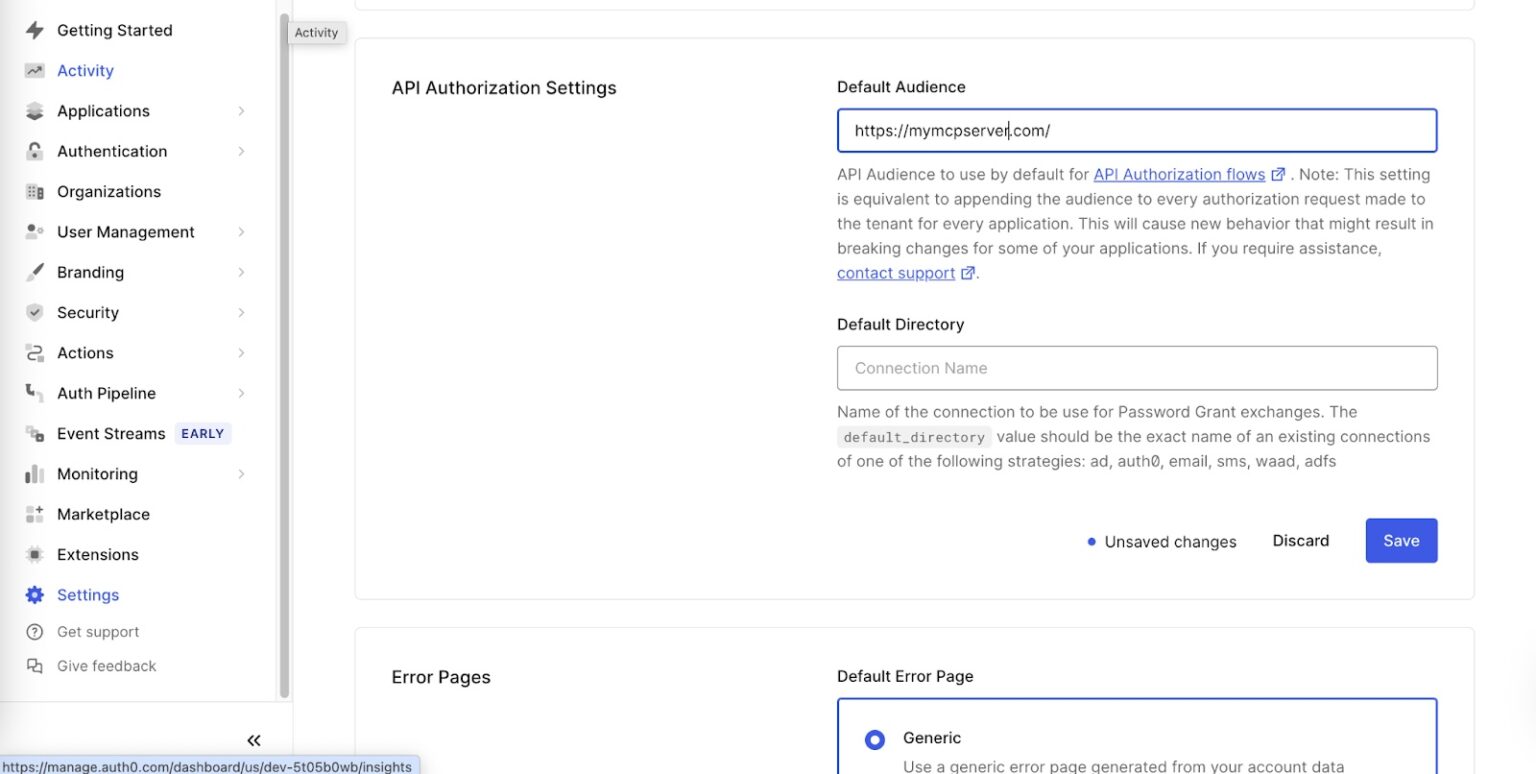Open the external link icon beside contact support

[967, 272]
